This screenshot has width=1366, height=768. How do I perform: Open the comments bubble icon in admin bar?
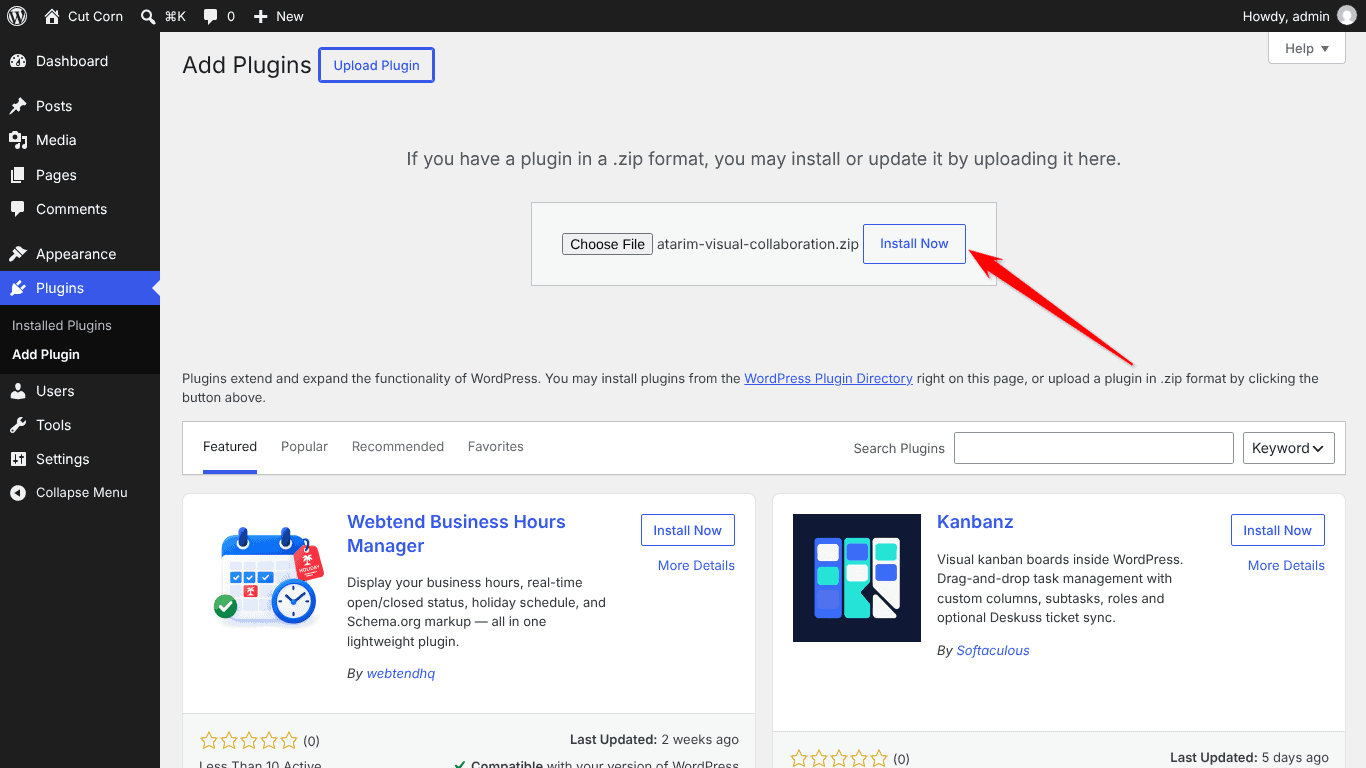point(210,16)
